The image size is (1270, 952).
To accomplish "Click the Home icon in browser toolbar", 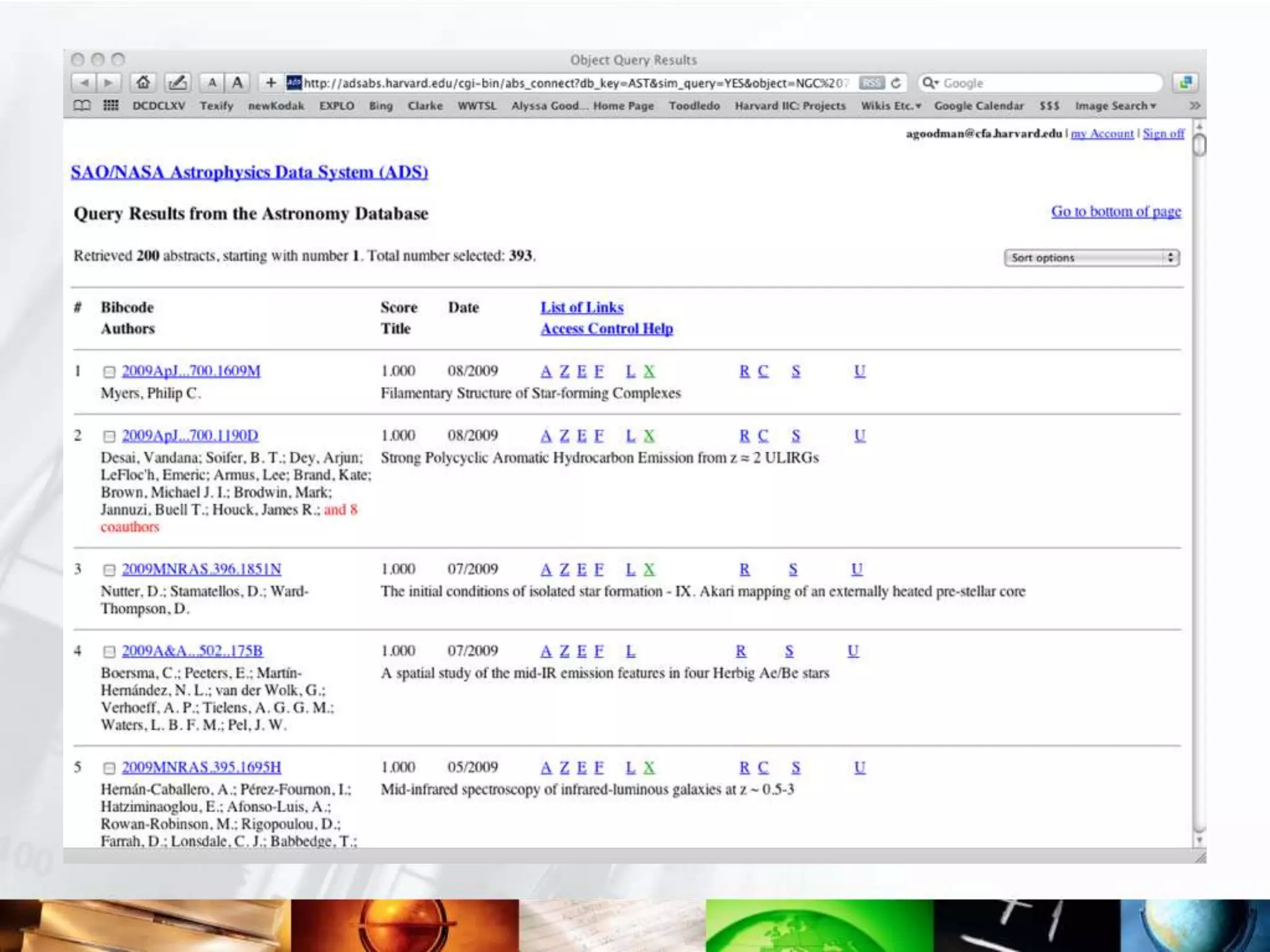I will pos(143,82).
